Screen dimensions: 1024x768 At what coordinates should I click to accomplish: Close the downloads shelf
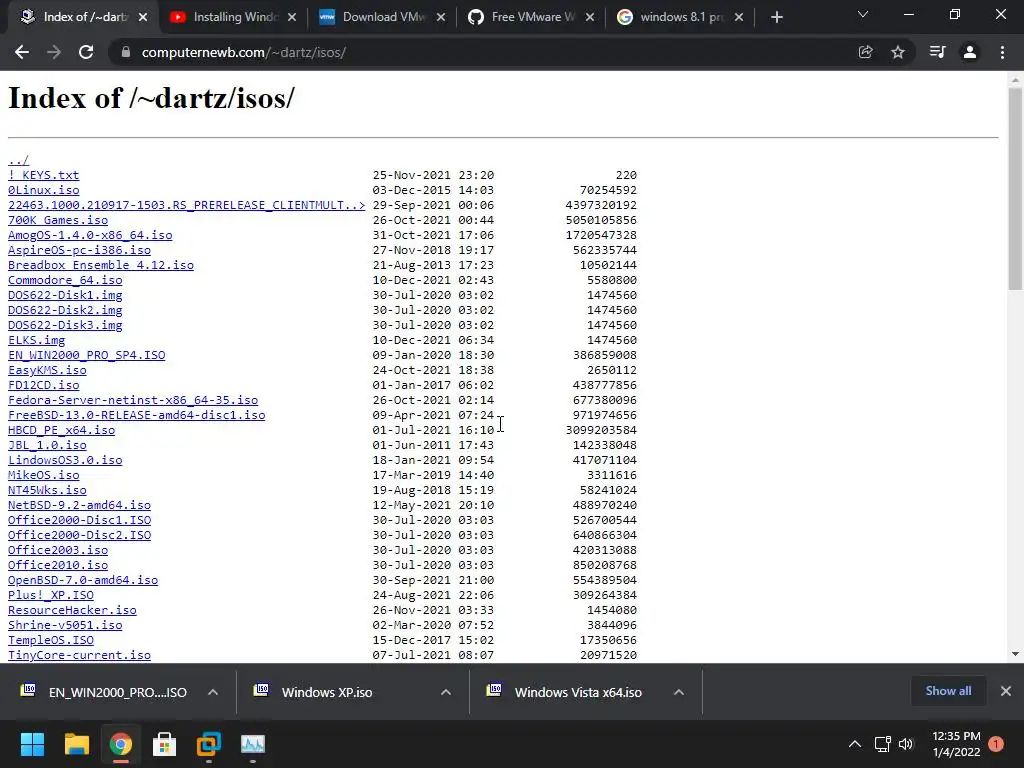point(1006,691)
